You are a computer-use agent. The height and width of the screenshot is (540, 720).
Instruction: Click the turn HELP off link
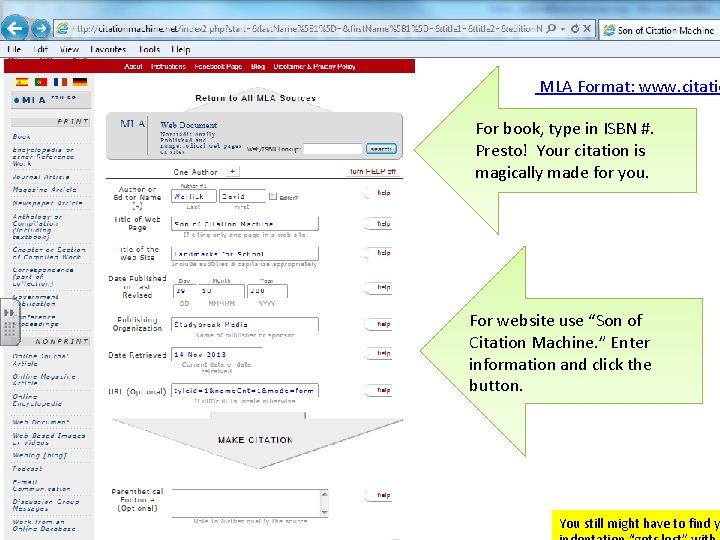pyautogui.click(x=373, y=172)
